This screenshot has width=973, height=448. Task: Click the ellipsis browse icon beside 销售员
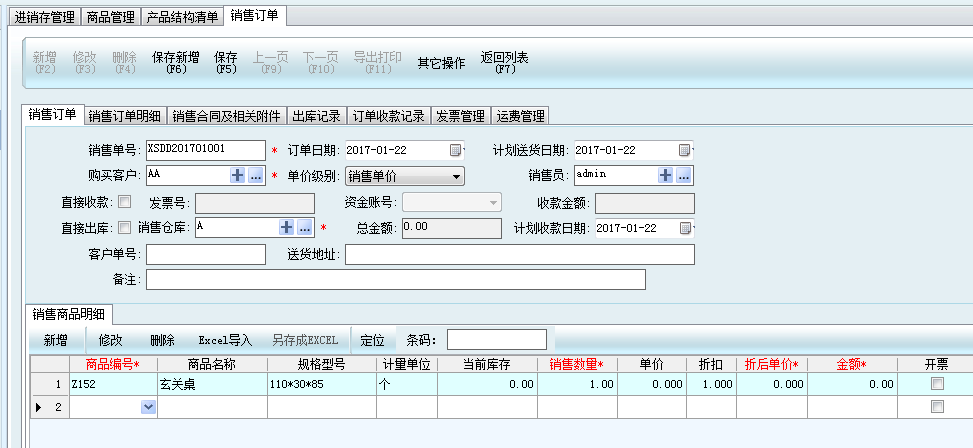tap(684, 175)
